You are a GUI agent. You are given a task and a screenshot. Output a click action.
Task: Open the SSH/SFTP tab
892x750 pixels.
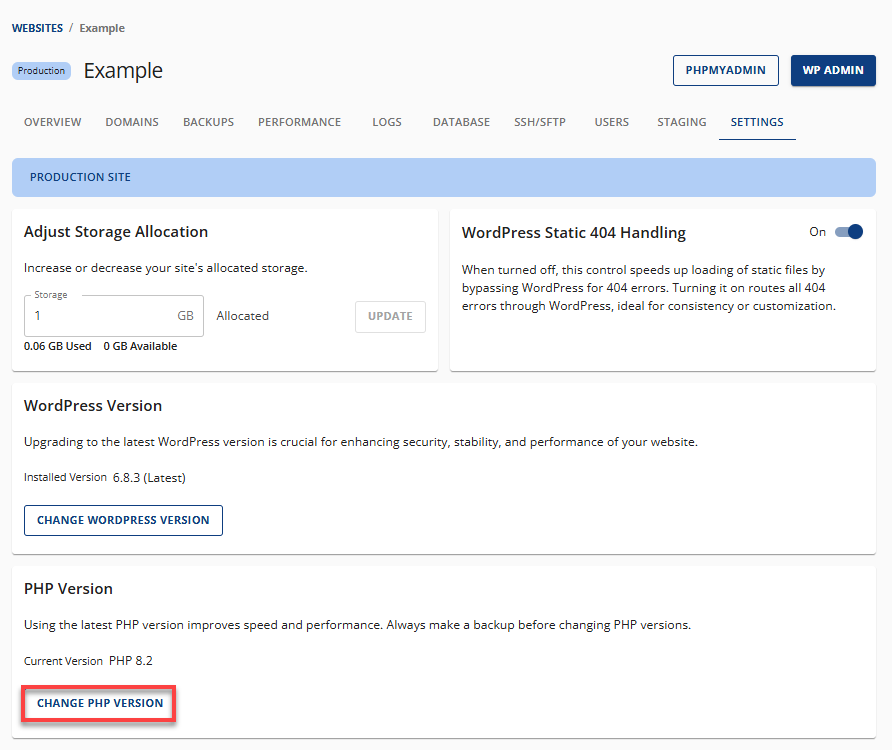(539, 122)
